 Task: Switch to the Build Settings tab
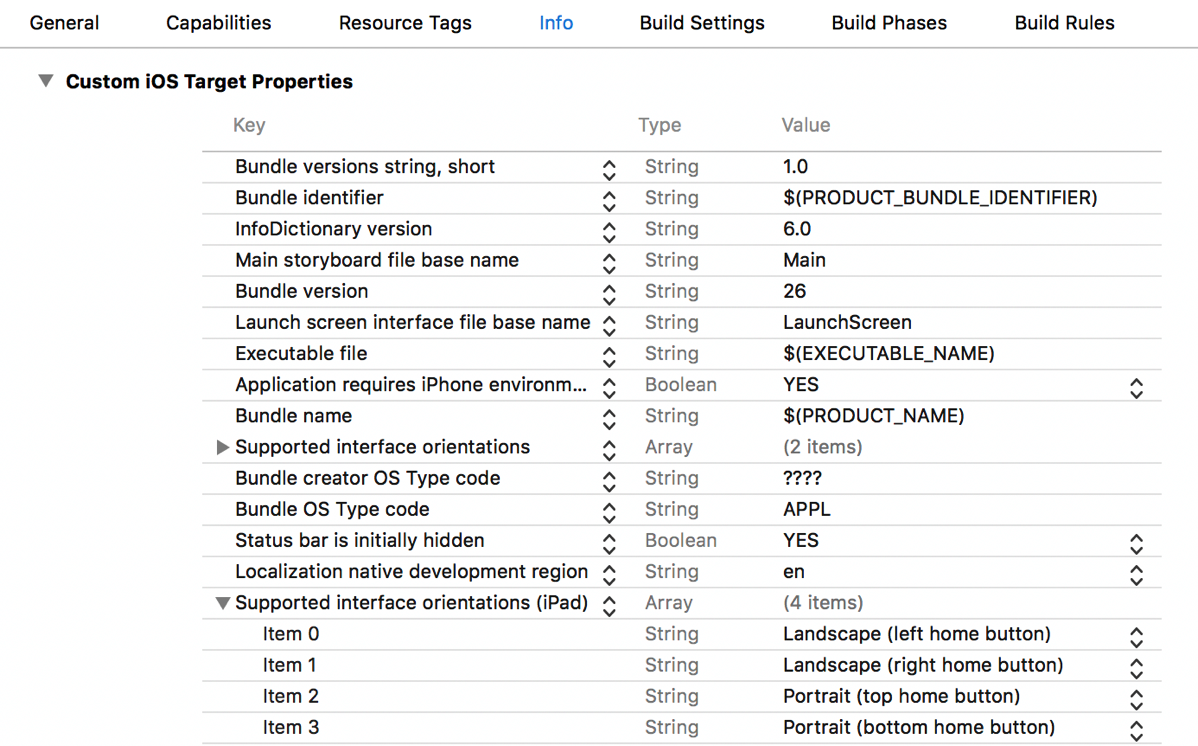tap(702, 23)
